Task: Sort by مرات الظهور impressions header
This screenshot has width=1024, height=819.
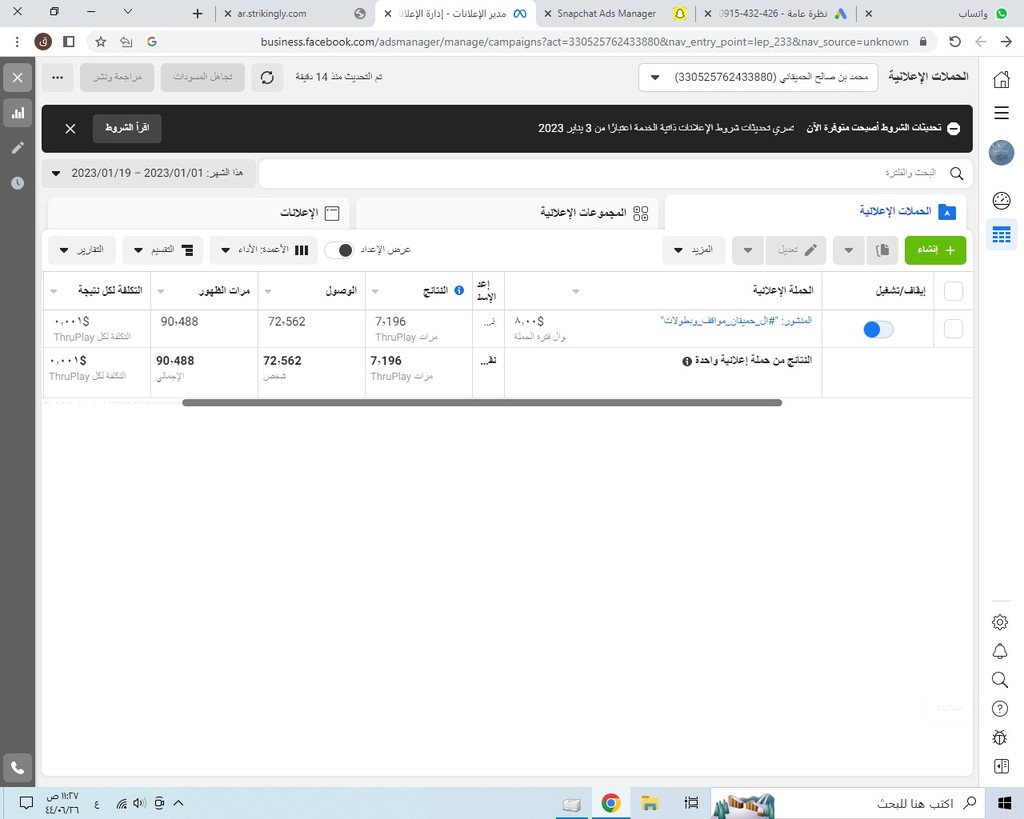Action: [x=224, y=290]
